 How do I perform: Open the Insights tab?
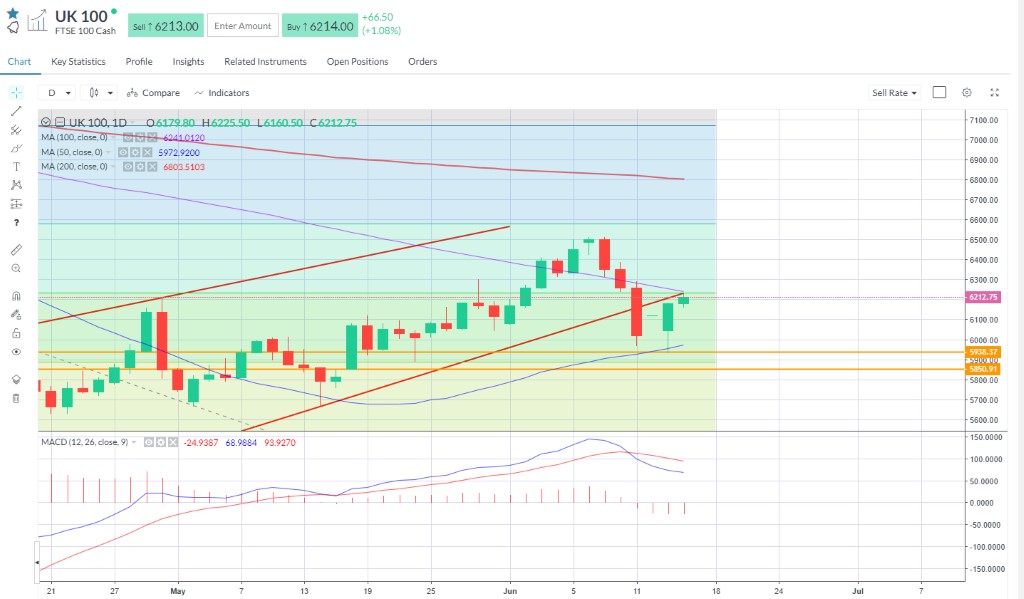point(188,61)
